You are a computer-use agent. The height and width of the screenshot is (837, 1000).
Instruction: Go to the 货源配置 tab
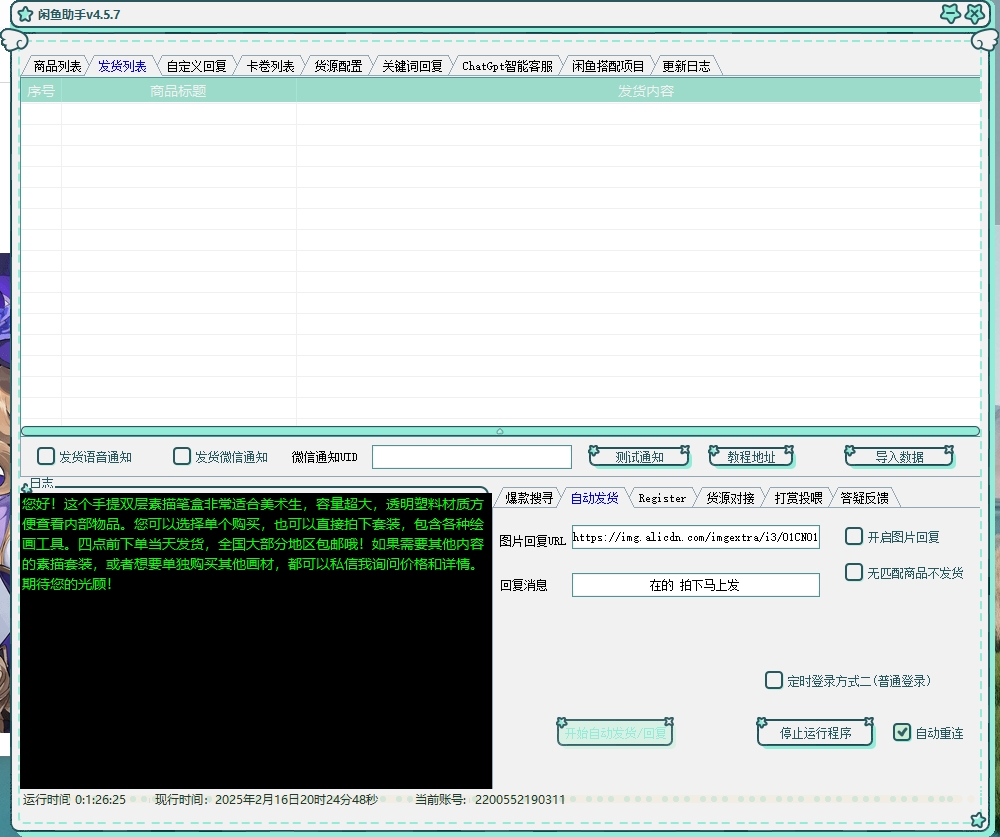tap(338, 66)
